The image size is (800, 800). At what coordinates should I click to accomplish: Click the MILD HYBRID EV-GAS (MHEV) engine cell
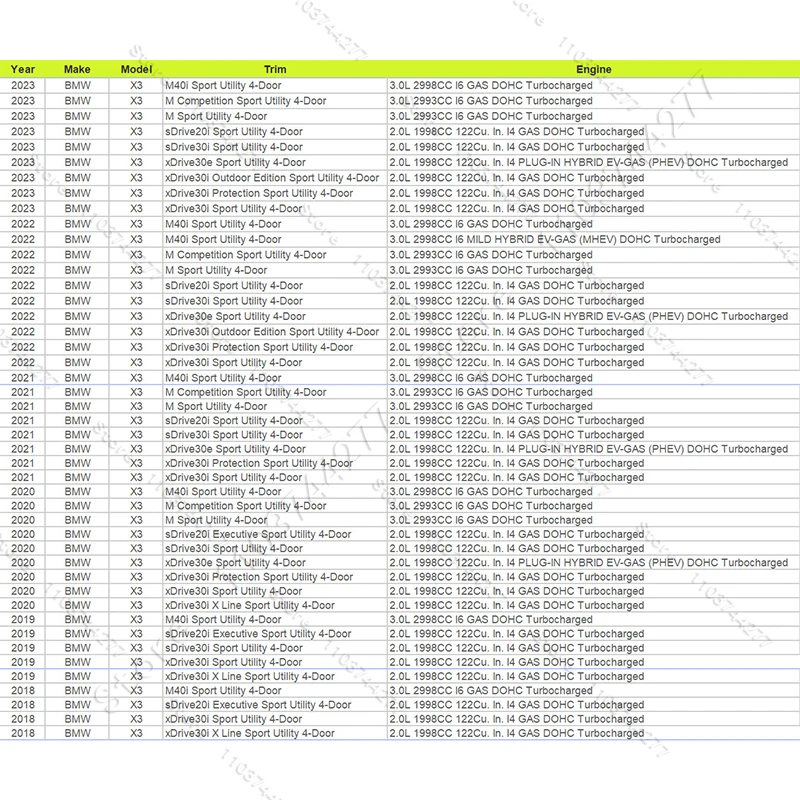(x=593, y=240)
